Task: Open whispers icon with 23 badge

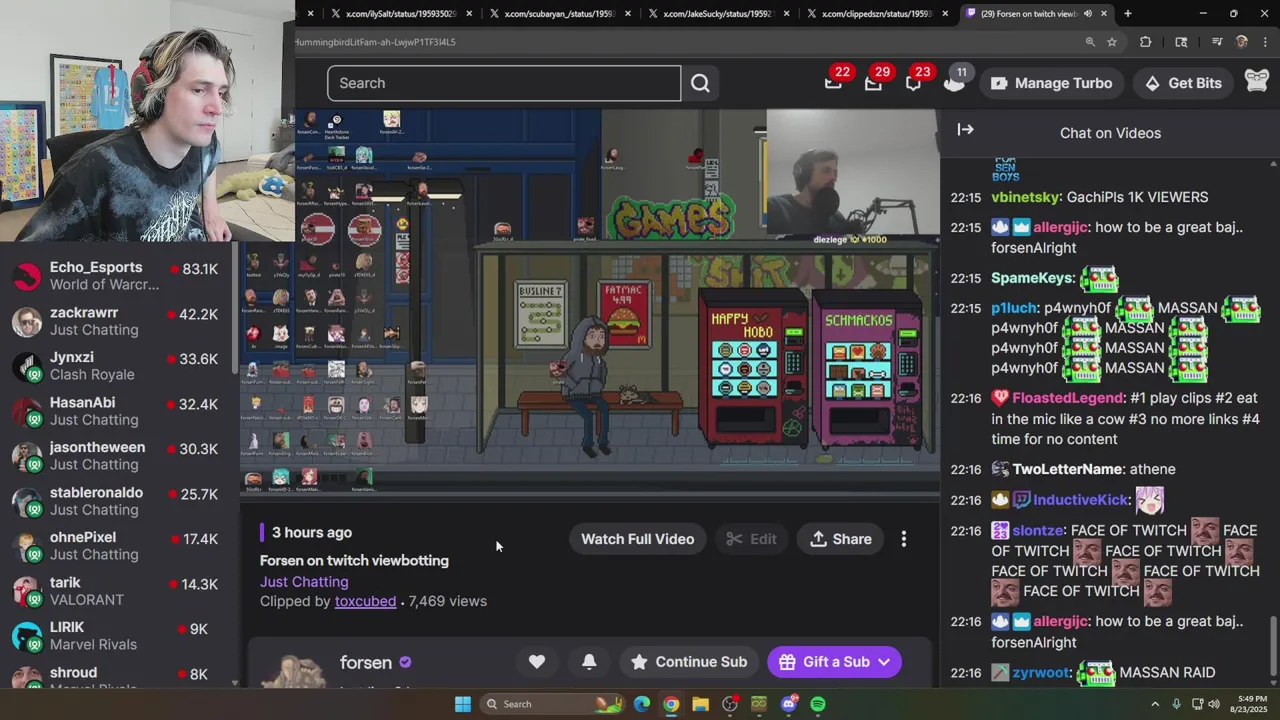Action: [913, 83]
